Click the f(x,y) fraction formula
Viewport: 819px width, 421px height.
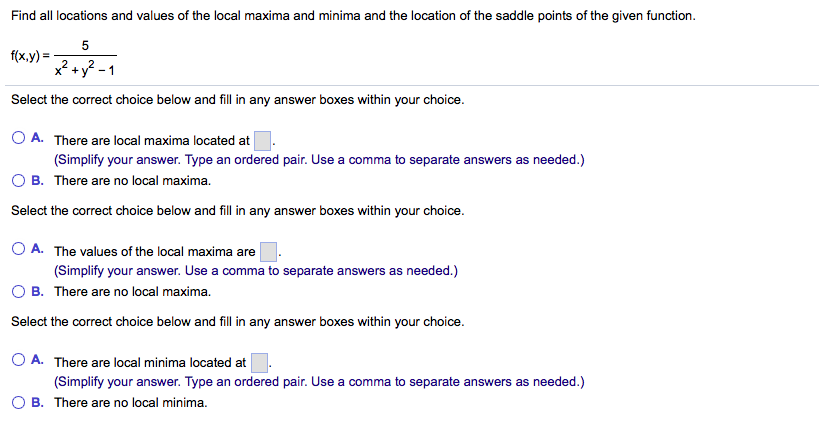point(64,57)
